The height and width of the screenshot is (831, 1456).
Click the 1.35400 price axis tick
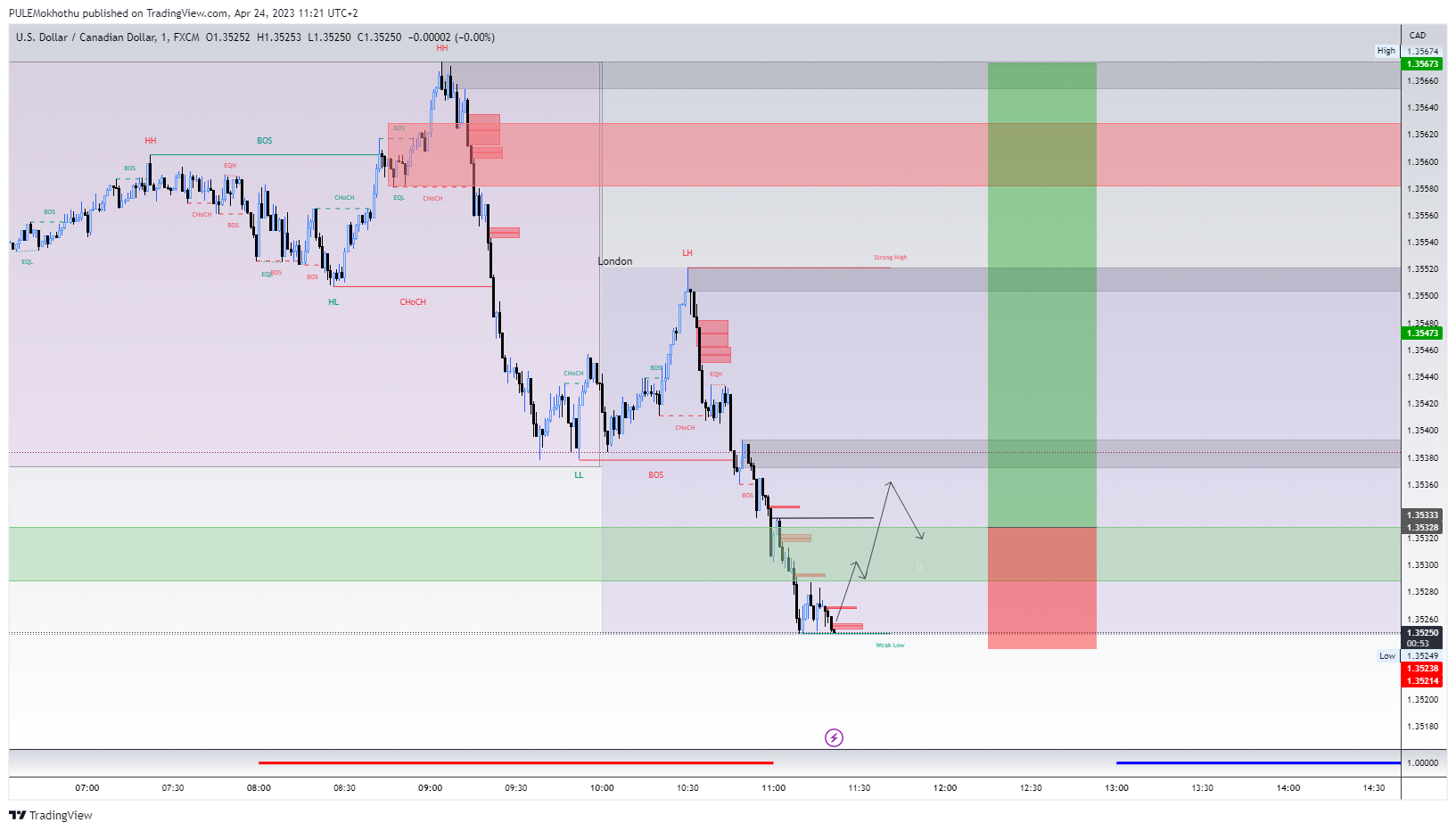(x=1423, y=431)
